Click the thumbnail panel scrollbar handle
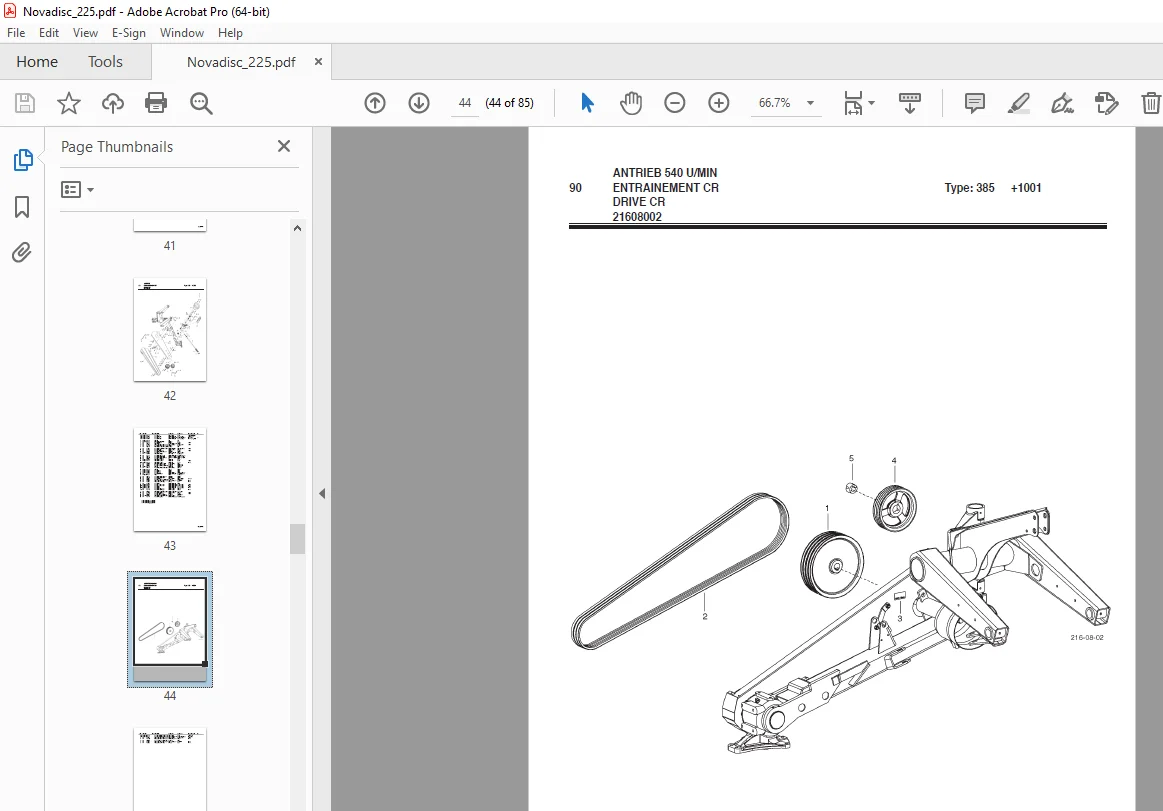This screenshot has height=811, width=1163. (x=297, y=539)
